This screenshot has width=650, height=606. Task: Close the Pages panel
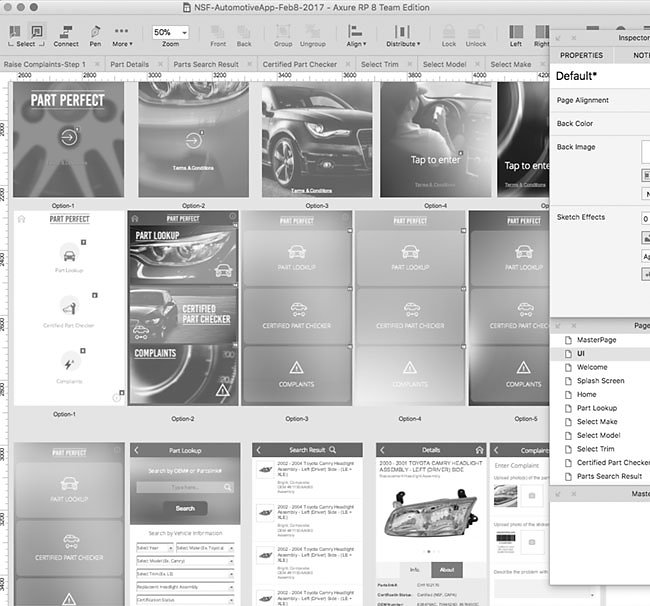coord(573,326)
